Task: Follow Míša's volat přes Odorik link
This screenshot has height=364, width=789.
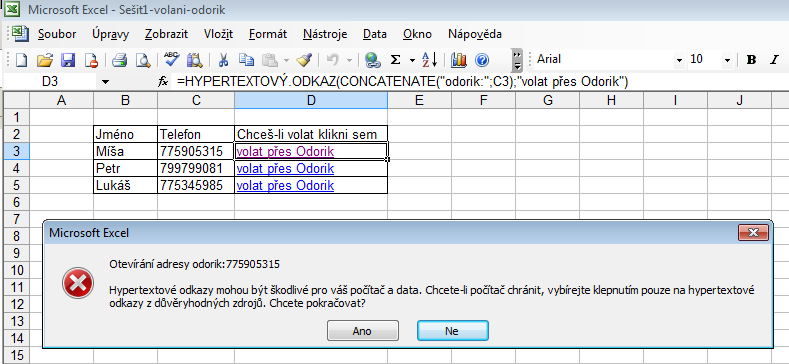Action: [x=285, y=152]
